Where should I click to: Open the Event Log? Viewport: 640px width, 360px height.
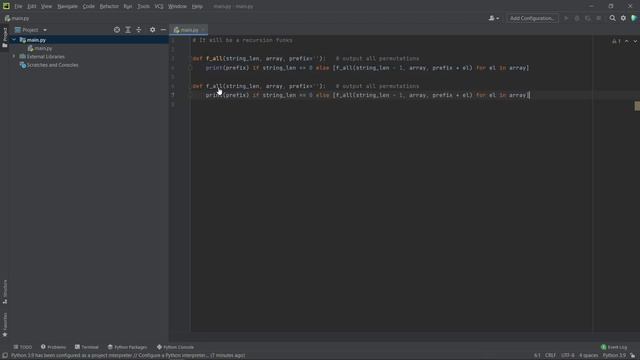[614, 347]
